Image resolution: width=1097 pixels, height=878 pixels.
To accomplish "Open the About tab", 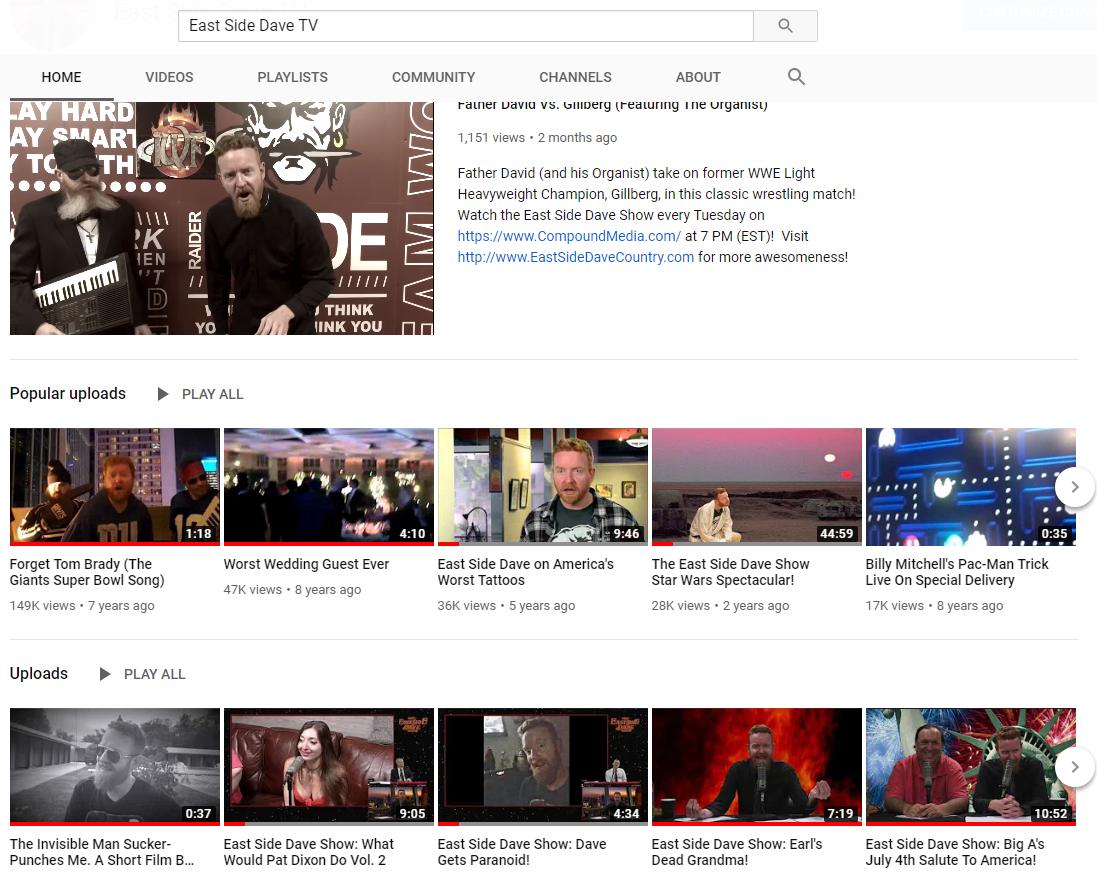I will [698, 77].
